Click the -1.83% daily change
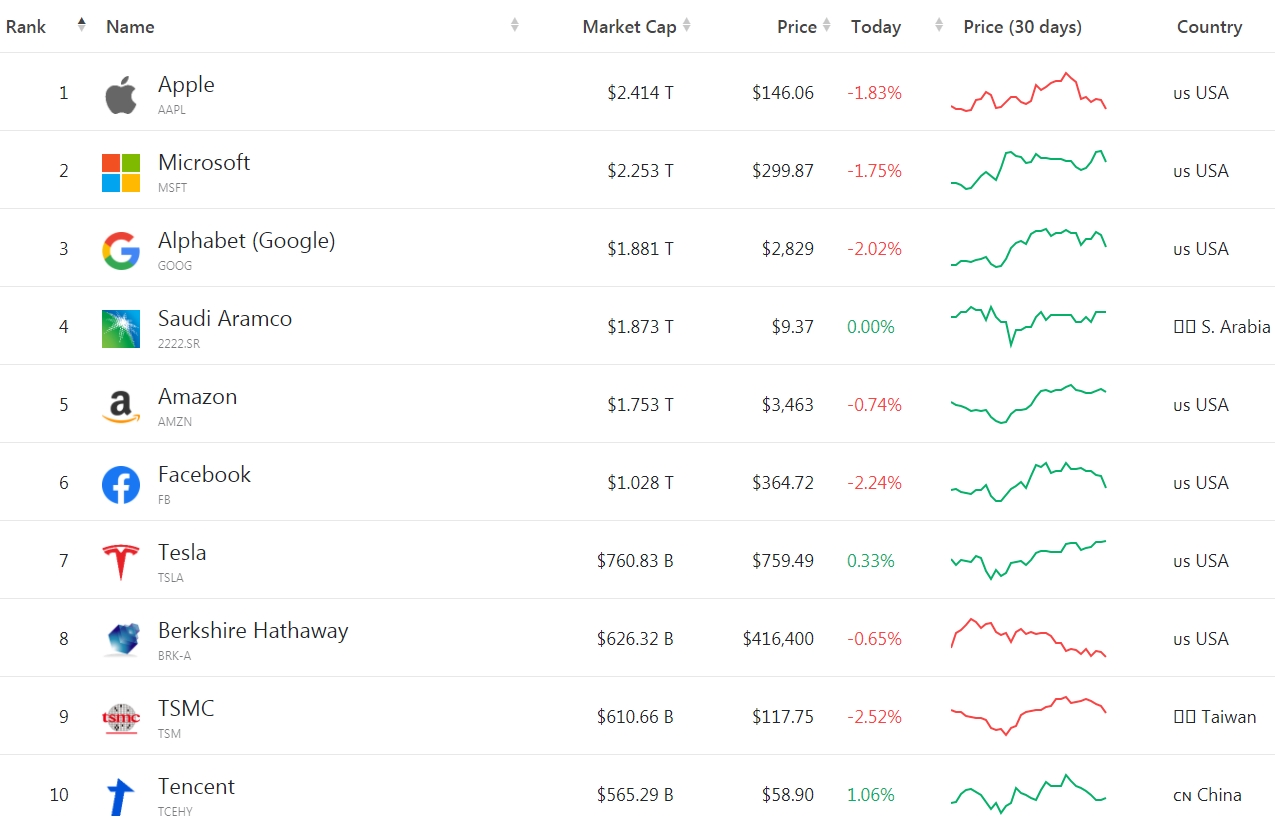Screen dimensions: 1275x828 click(x=874, y=93)
